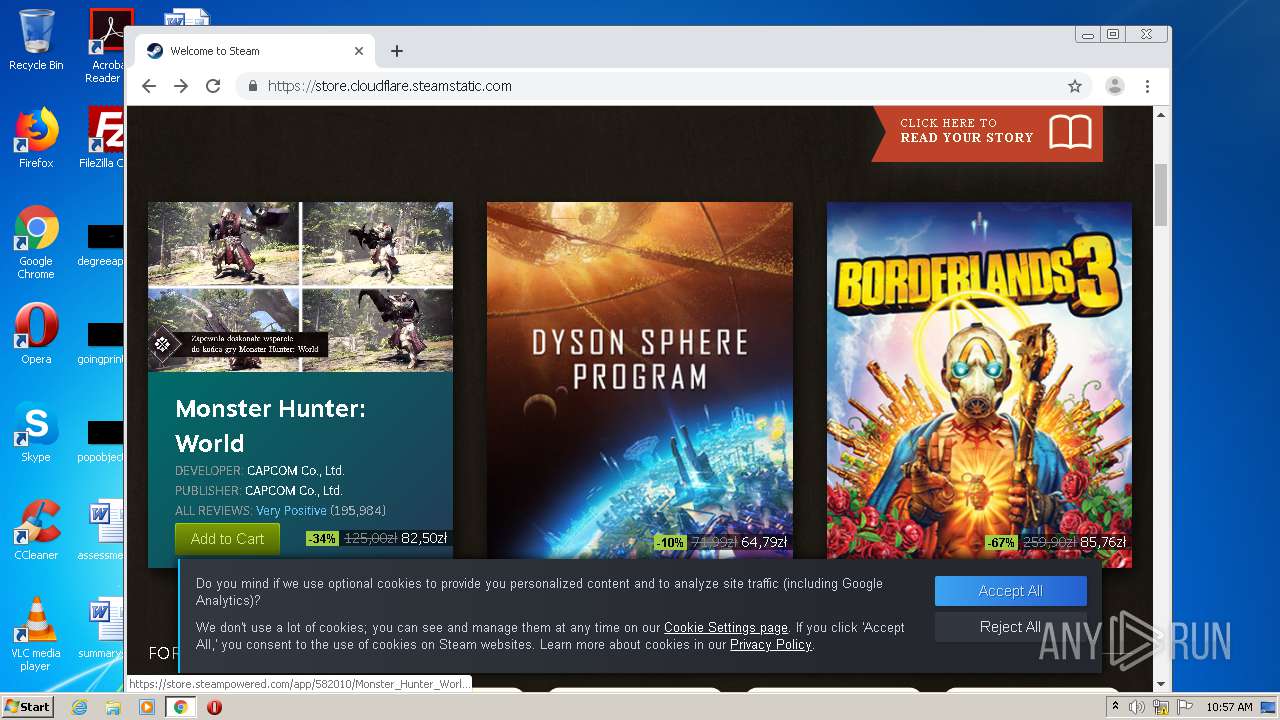Go back using the browser back arrow
Image resolution: width=1280 pixels, height=720 pixels.
(149, 86)
